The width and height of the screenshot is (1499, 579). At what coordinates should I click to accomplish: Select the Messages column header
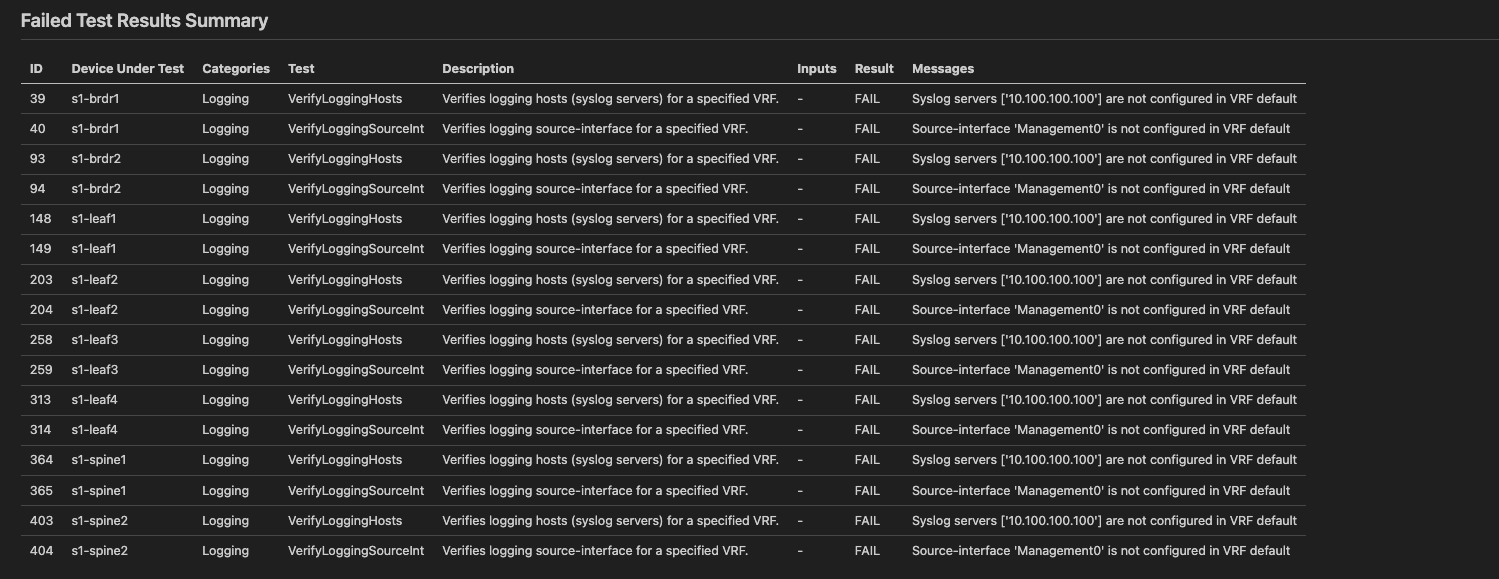(x=942, y=69)
